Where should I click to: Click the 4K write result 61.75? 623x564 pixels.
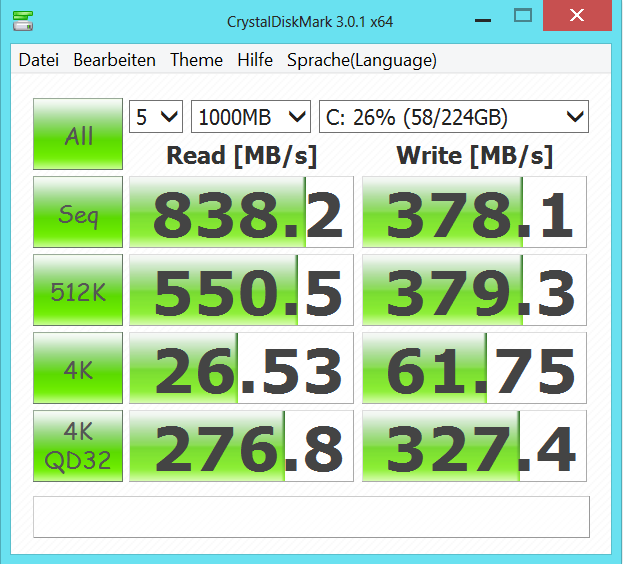pyautogui.click(x=474, y=368)
